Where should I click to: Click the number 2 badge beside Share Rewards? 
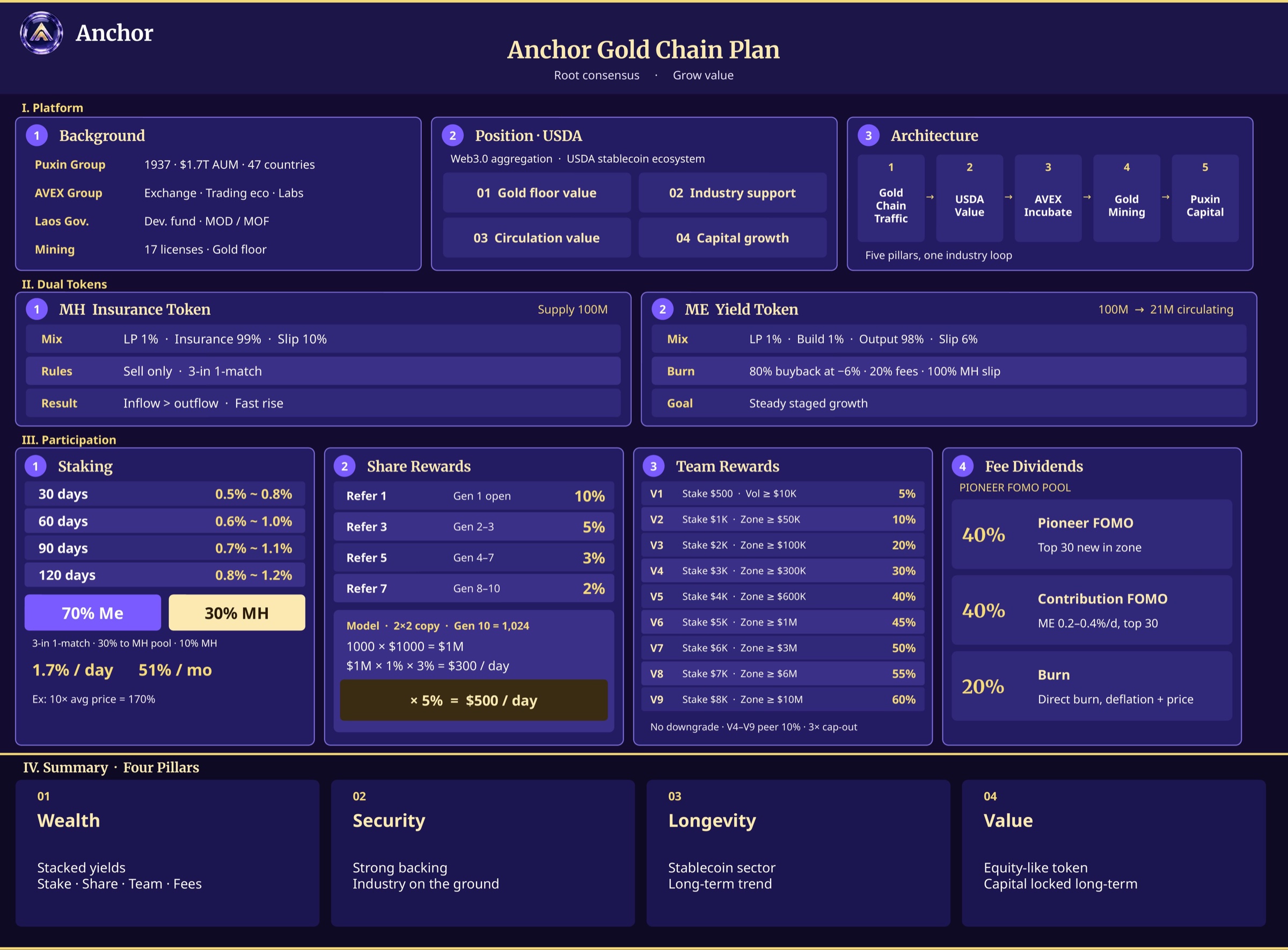(345, 466)
